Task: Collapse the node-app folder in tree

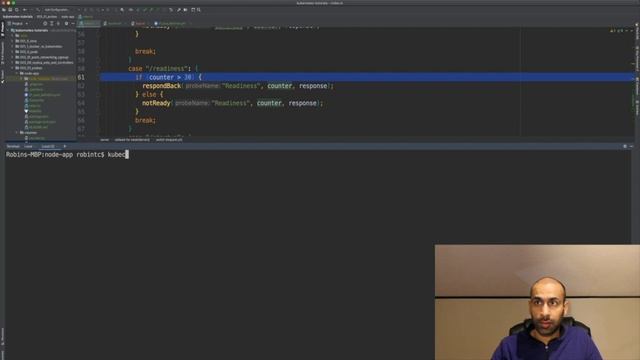Action: (x=17, y=73)
